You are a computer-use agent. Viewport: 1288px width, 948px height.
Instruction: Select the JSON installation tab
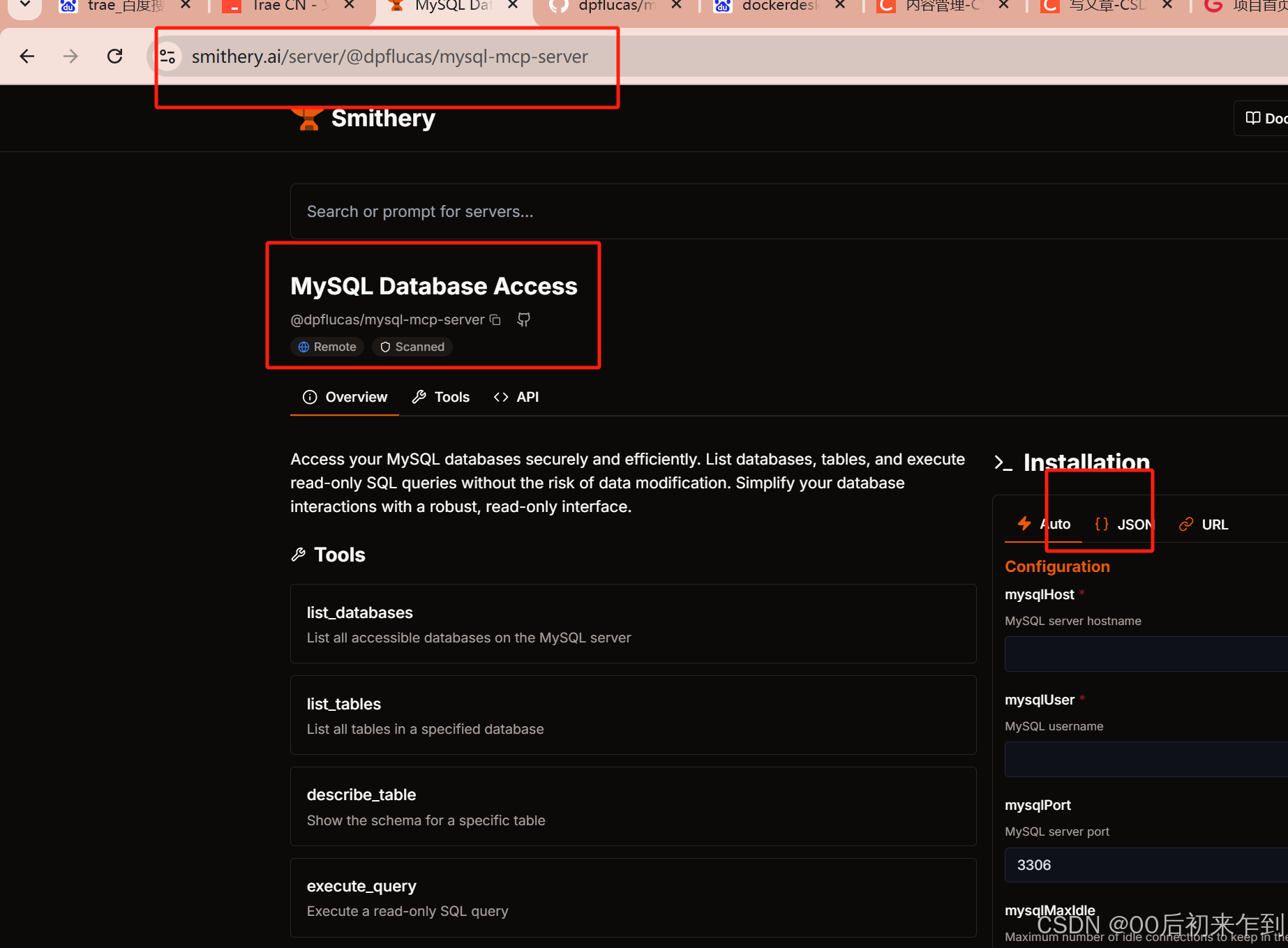[x=1123, y=524]
